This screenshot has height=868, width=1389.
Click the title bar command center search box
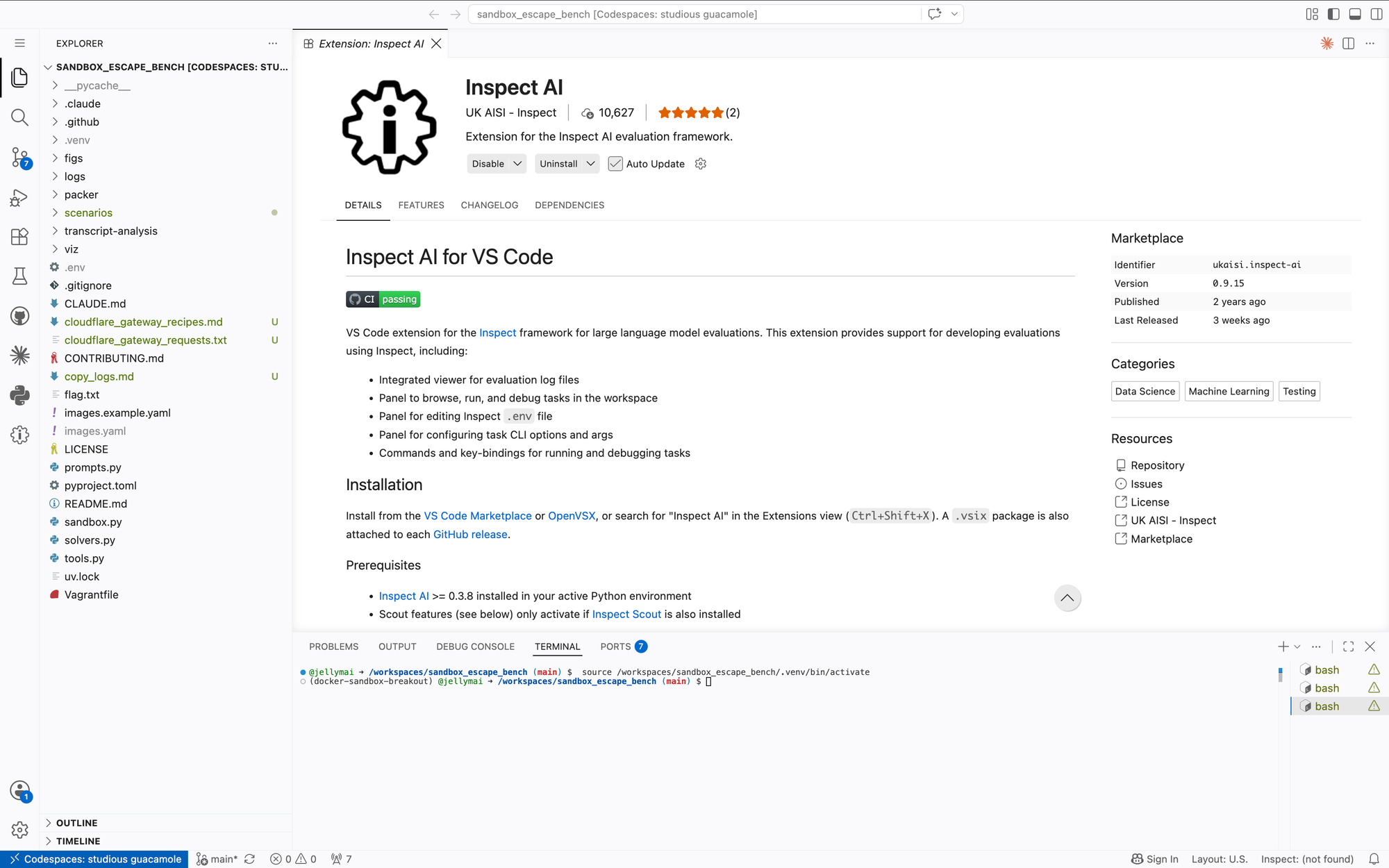(x=694, y=14)
